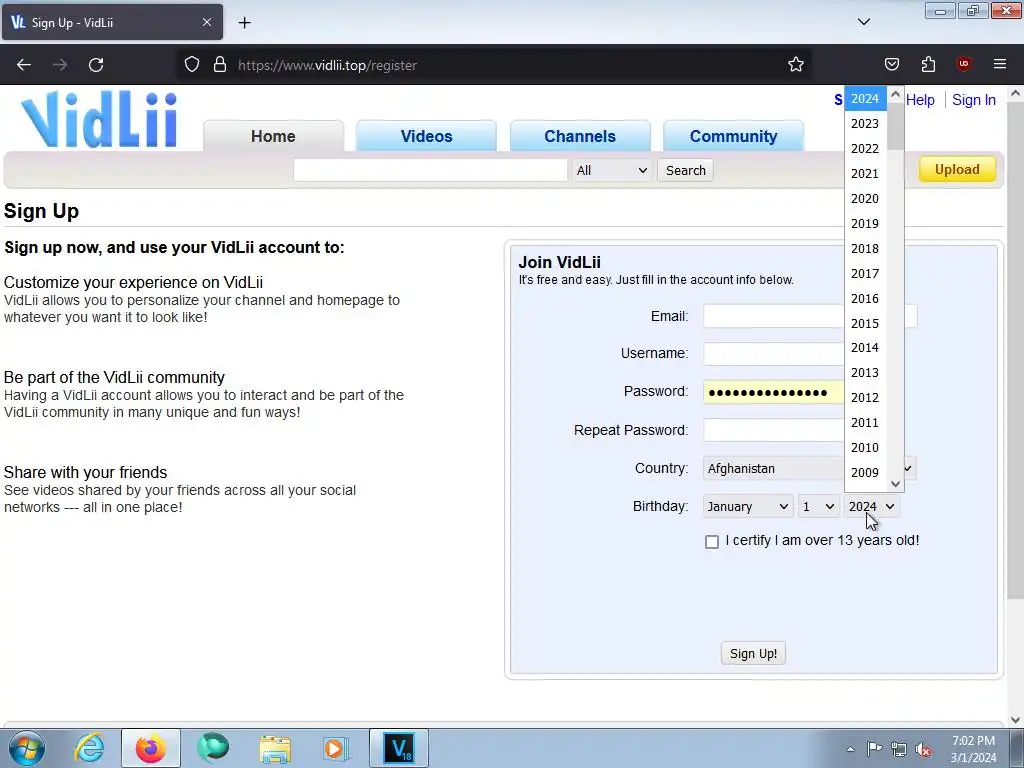Open the Community tab

733,136
